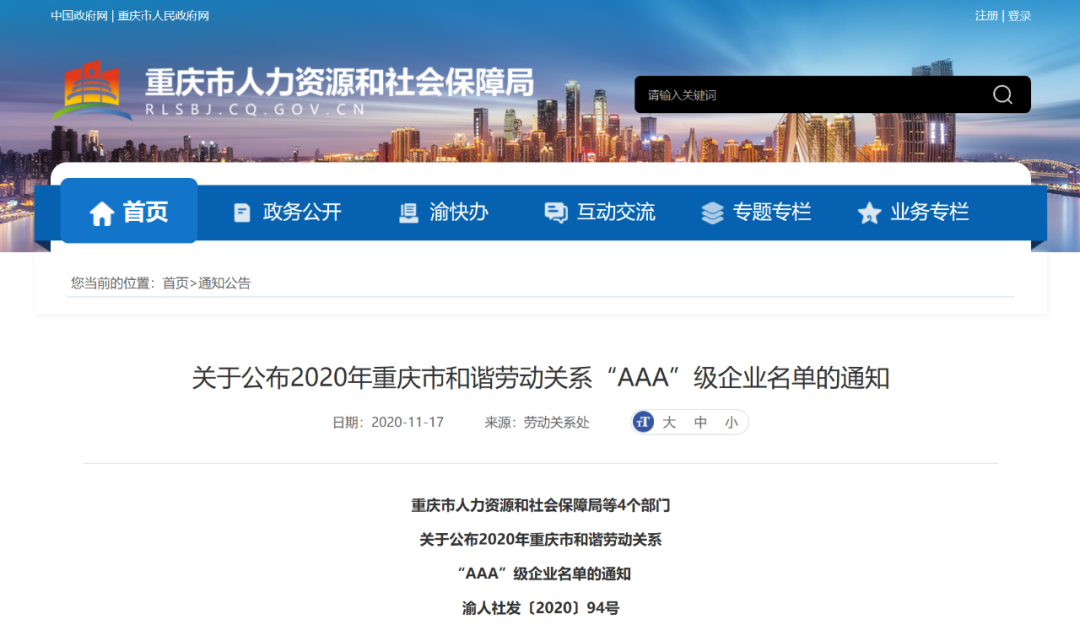1080x625 pixels.
Task: Click the 登录 login link
Action: click(1019, 16)
